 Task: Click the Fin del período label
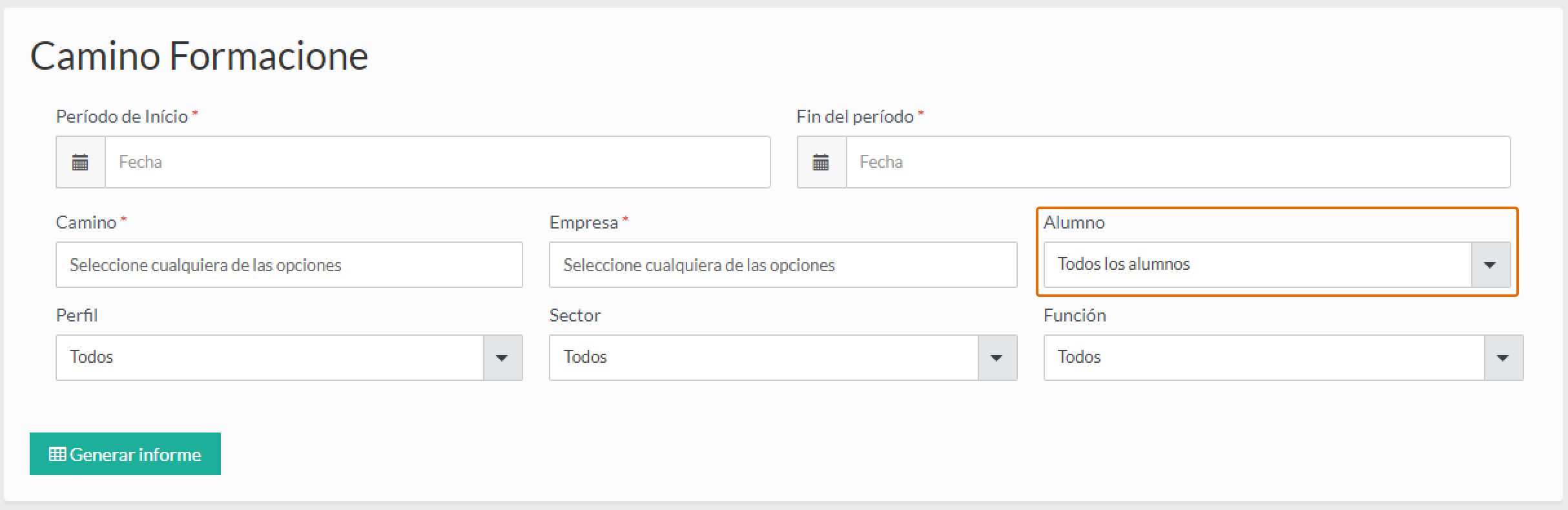[854, 117]
